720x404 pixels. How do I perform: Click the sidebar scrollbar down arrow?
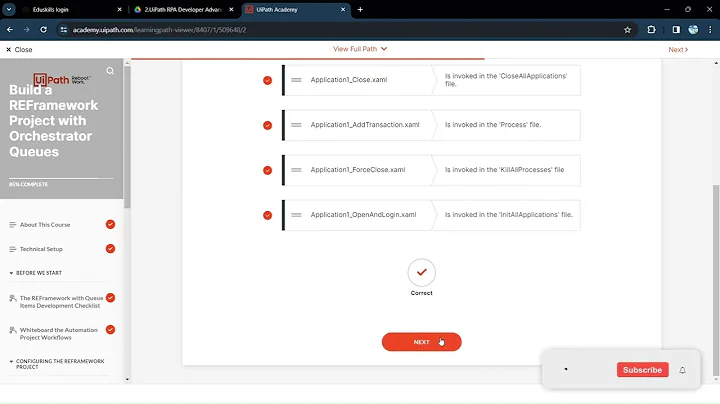point(127,380)
